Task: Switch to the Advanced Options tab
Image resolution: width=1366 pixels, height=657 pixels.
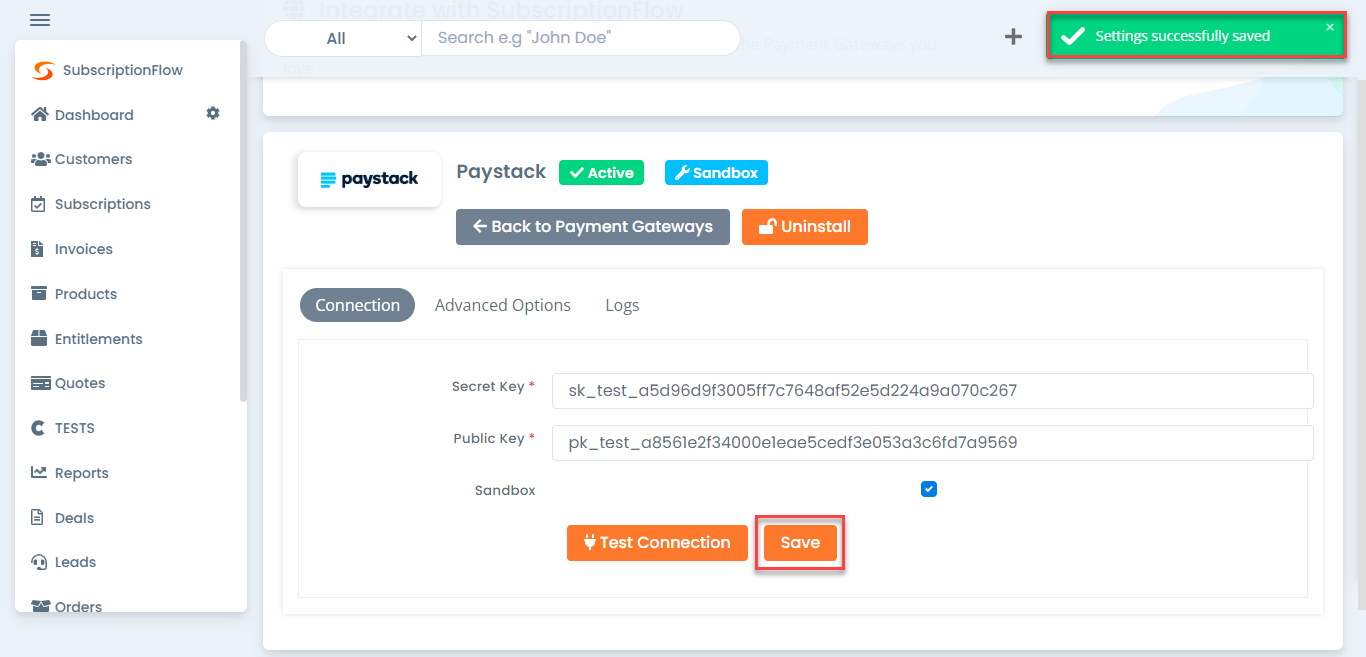Action: pyautogui.click(x=503, y=304)
